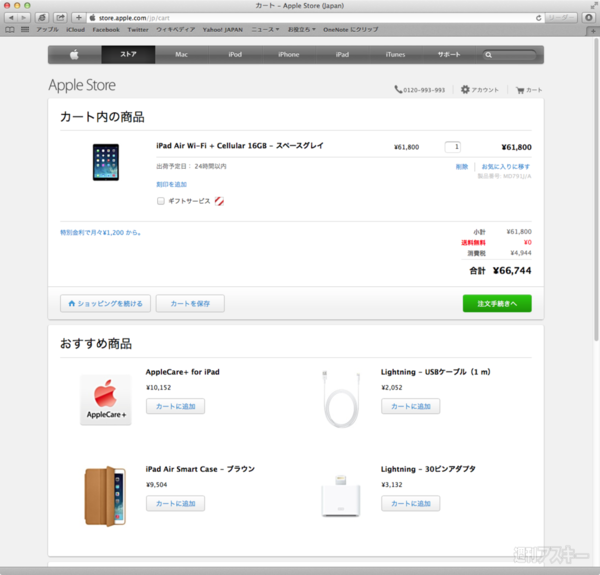600x575 pixels.
Task: Open the iTunes tab
Action: [395, 54]
